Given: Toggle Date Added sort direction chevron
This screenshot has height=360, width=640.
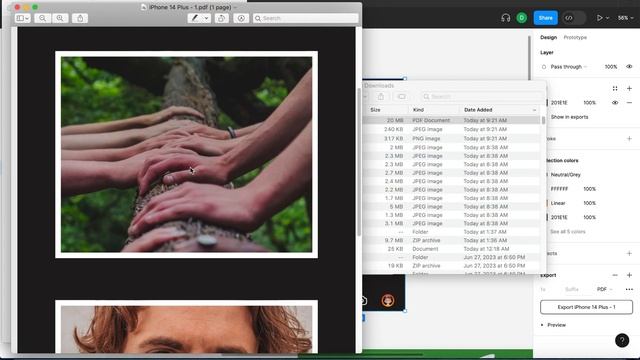Looking at the screenshot, I should 534,110.
